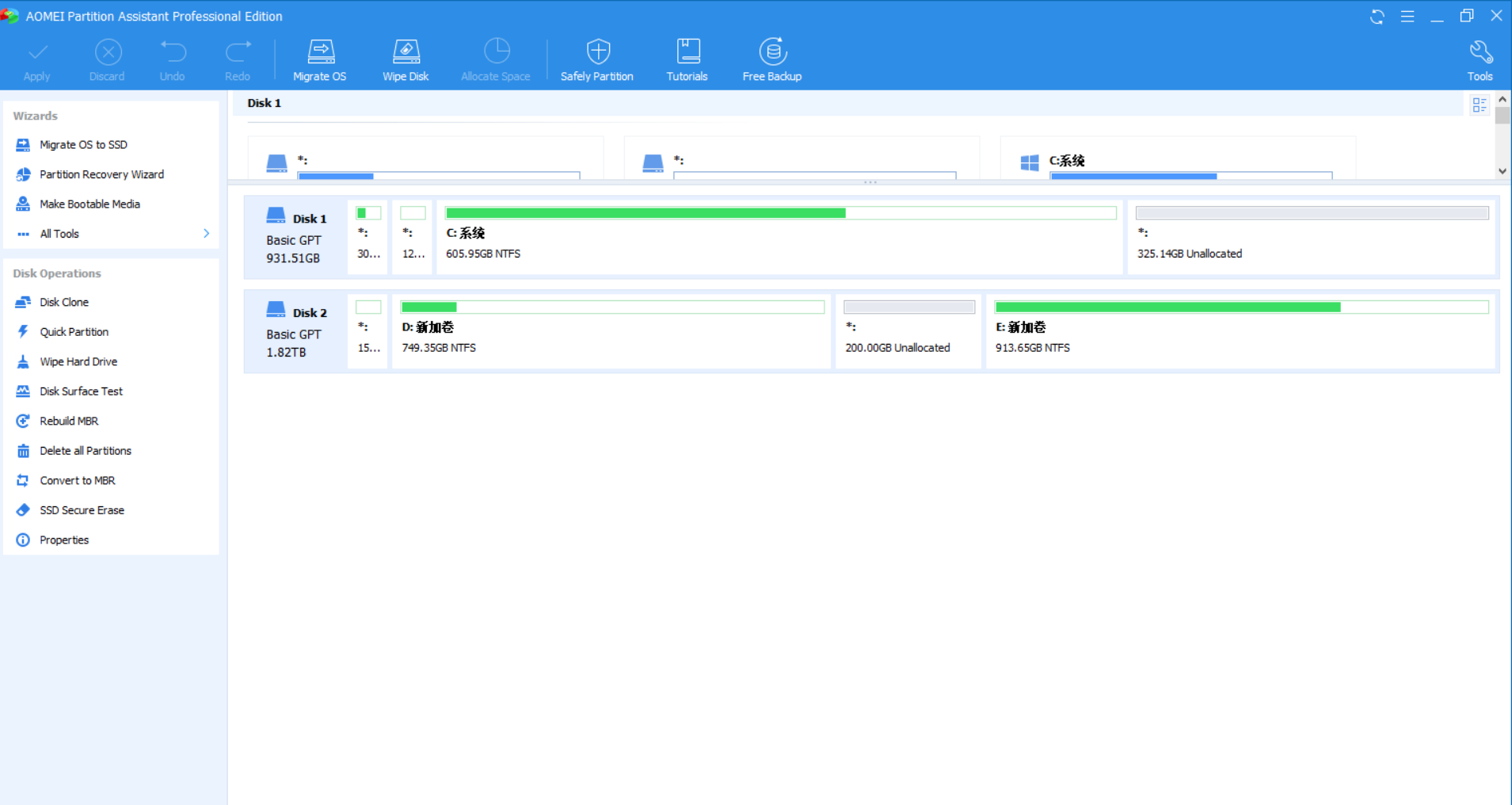Click the Partition Recovery Wizard icon
1512x805 pixels.
(23, 174)
